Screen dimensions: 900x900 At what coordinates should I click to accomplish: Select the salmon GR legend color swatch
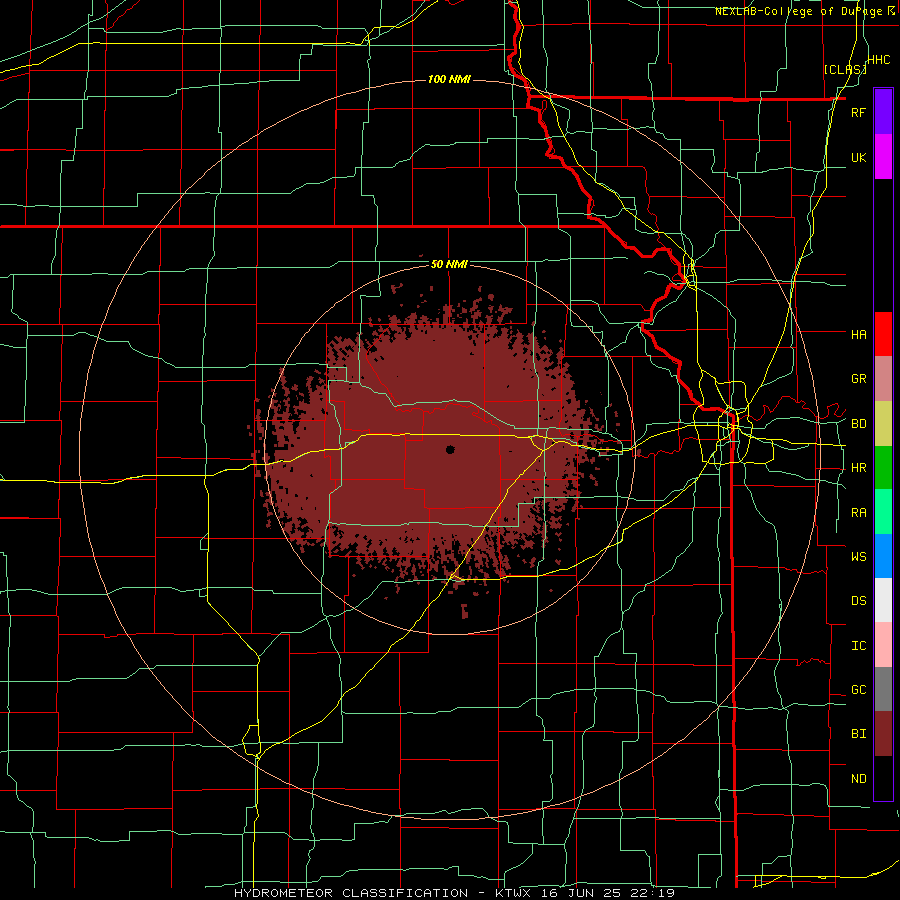[883, 379]
